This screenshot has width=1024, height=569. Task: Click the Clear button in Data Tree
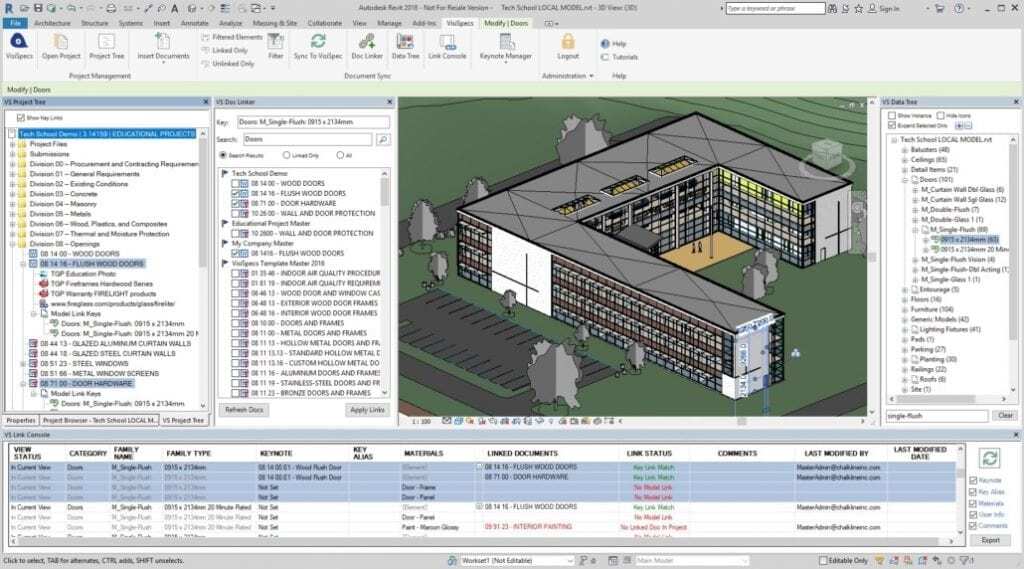click(x=1005, y=415)
